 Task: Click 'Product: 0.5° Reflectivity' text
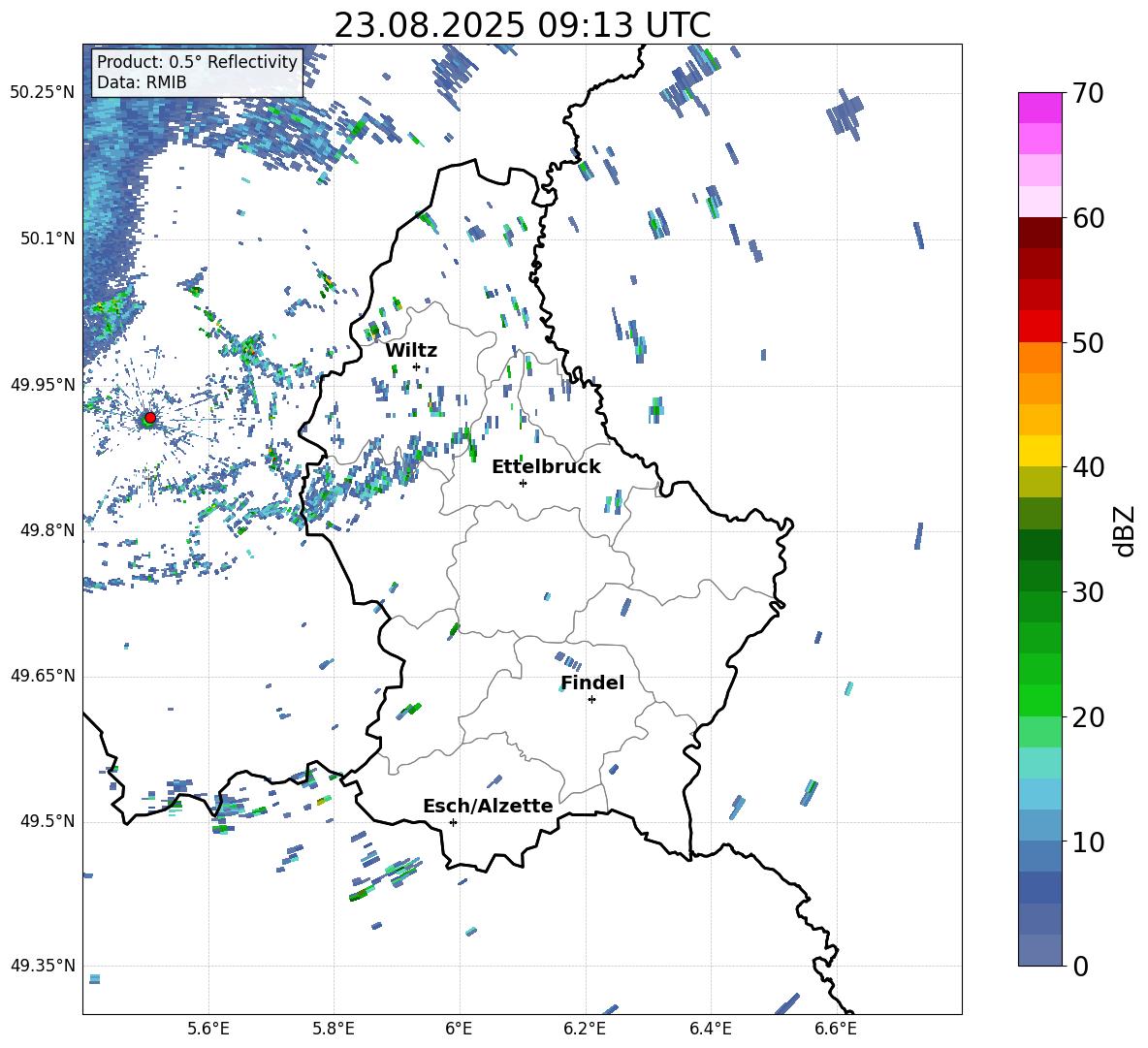197,61
